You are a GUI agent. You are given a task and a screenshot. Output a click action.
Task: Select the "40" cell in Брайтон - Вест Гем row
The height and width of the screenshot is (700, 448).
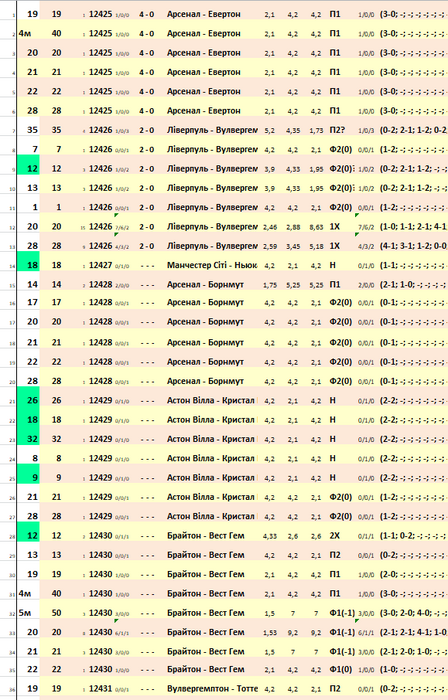(56, 593)
